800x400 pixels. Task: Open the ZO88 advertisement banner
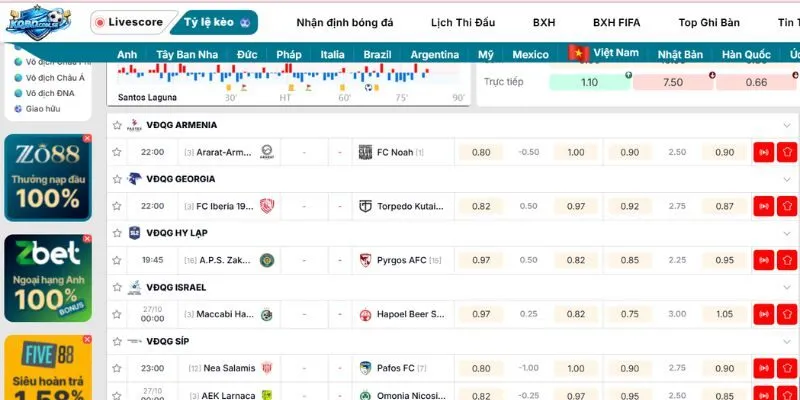coord(48,178)
